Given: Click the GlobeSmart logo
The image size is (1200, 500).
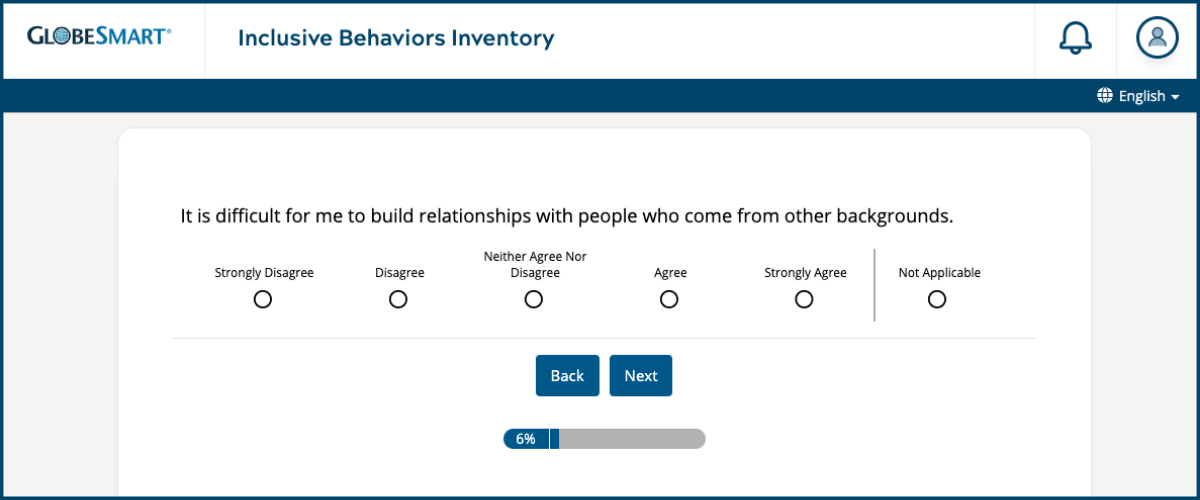Looking at the screenshot, I should 99,37.
